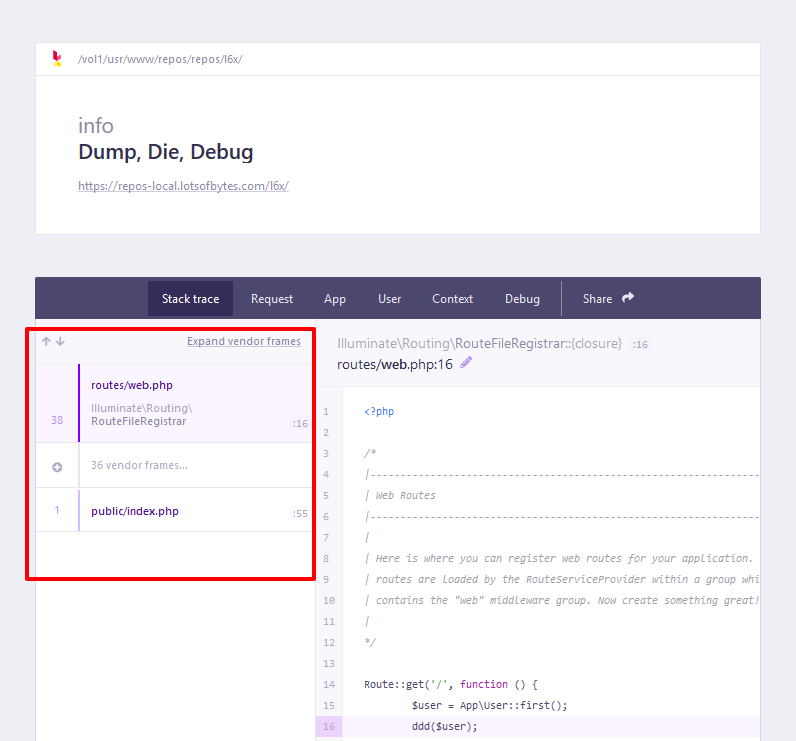This screenshot has height=741, width=796.
Task: Switch to the Stack trace tab
Action: click(x=190, y=299)
